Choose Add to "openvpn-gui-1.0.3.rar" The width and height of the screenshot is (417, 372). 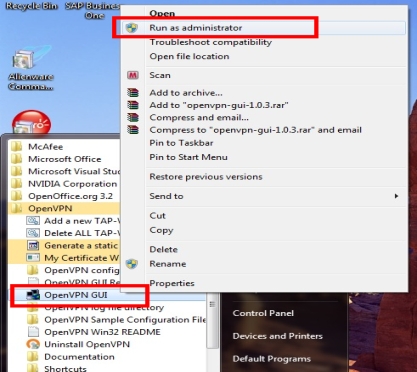pos(219,105)
